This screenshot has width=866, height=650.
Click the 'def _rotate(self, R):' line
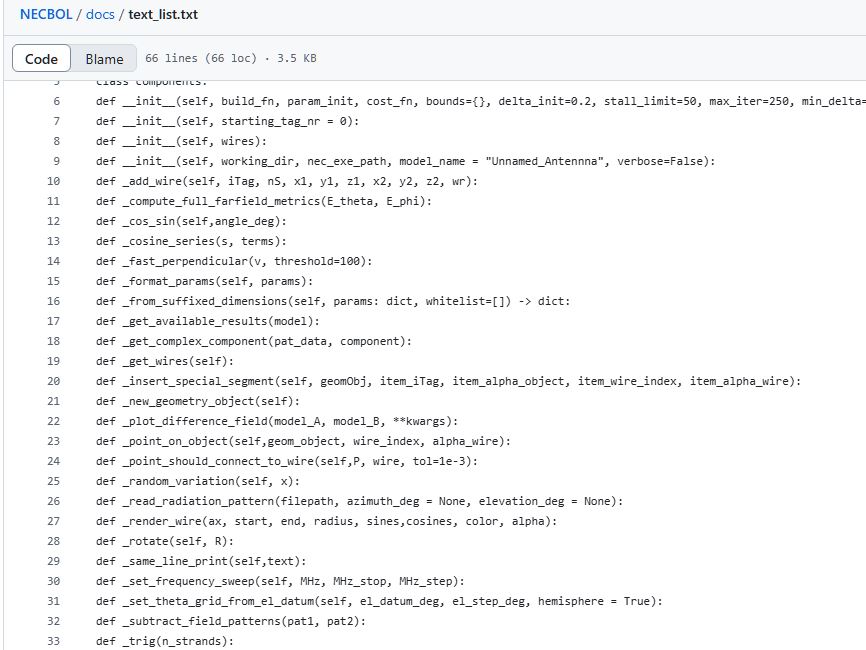pyautogui.click(x=165, y=541)
